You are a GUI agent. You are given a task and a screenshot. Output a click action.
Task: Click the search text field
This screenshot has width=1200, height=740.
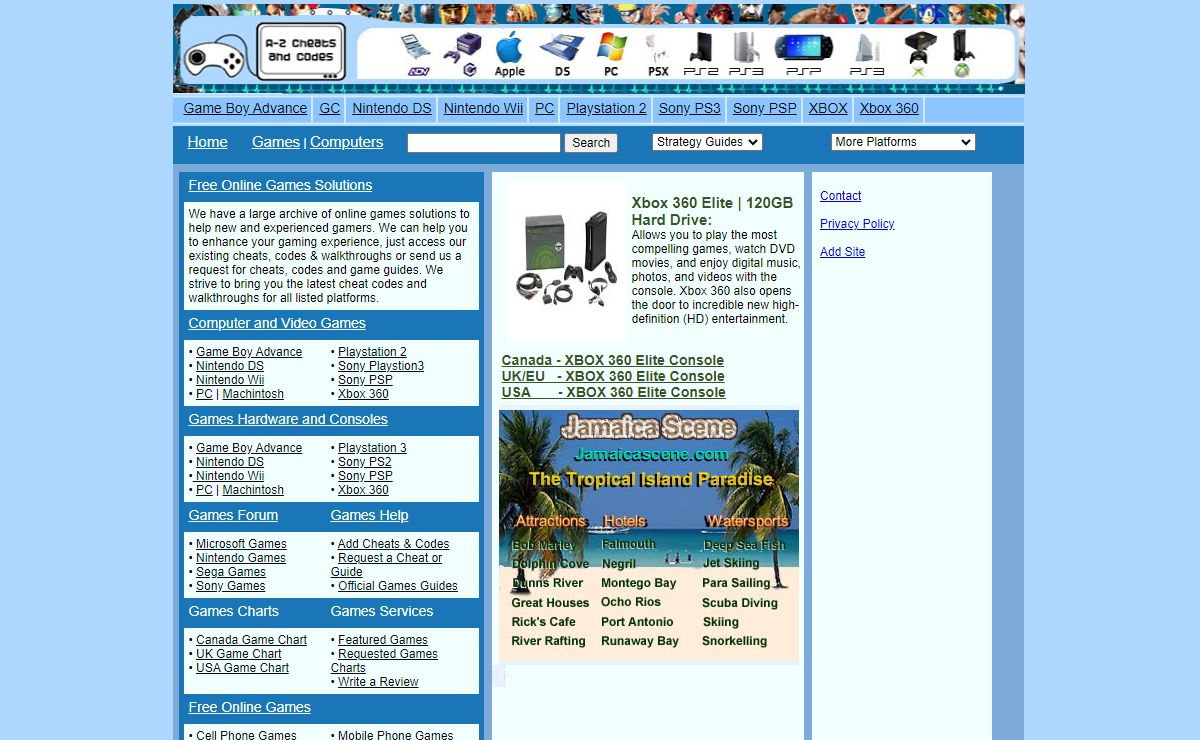[484, 143]
